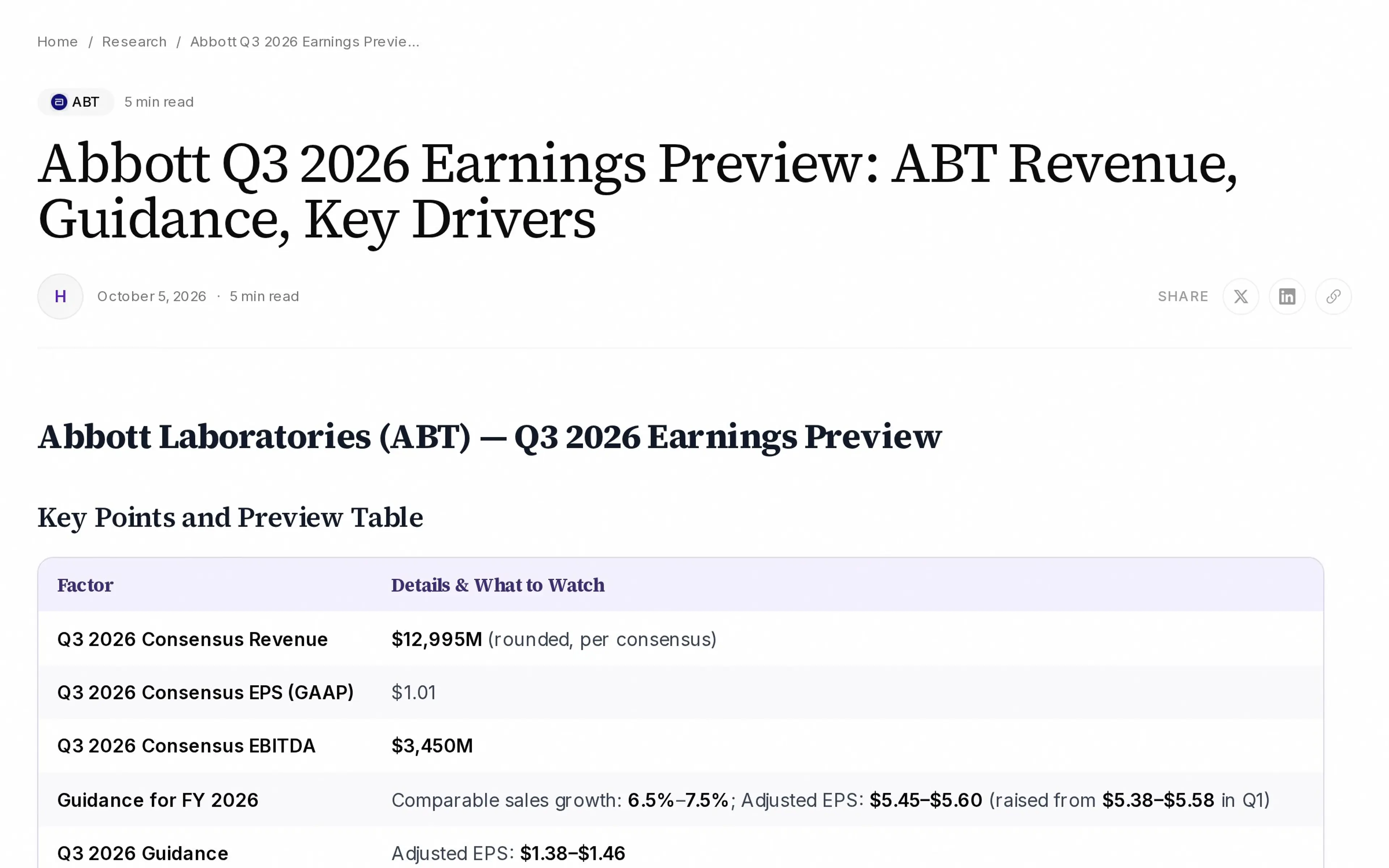Click the 'SHARE' label
Viewport: 1389px width, 868px height.
coord(1183,296)
